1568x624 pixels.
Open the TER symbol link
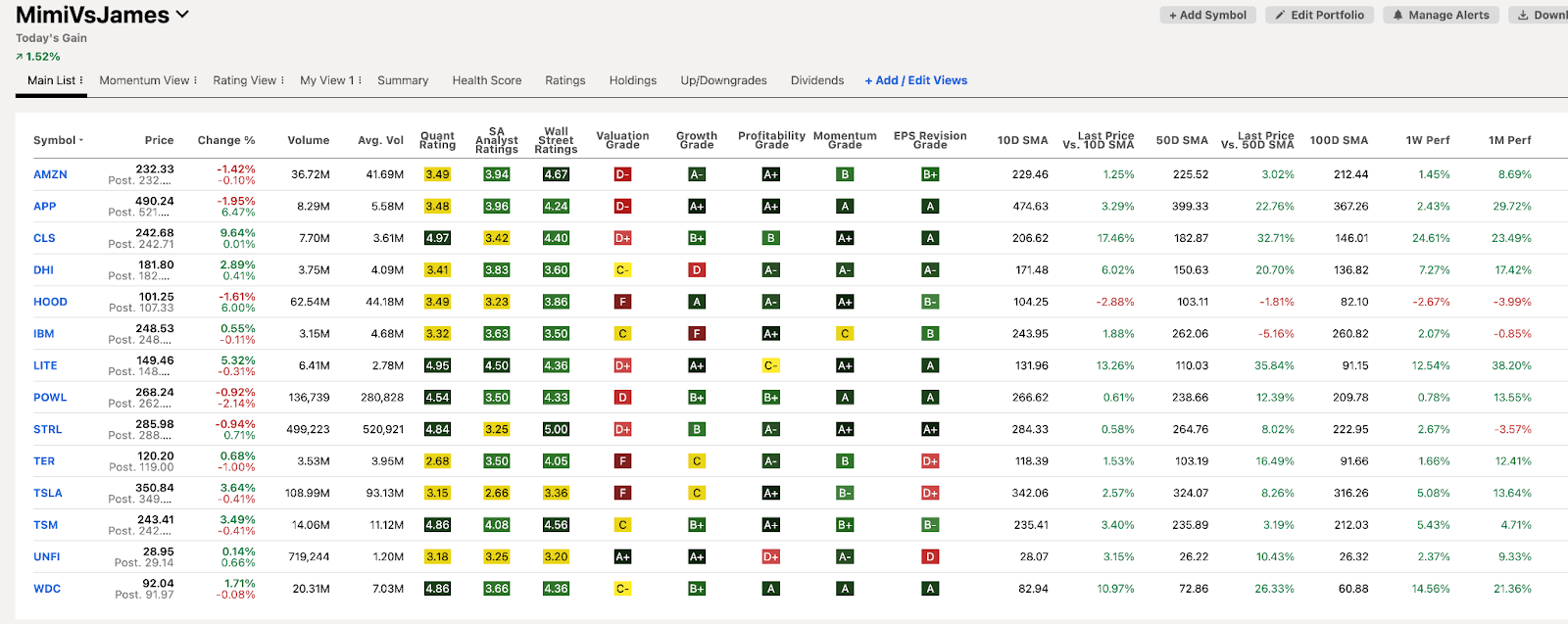44,461
